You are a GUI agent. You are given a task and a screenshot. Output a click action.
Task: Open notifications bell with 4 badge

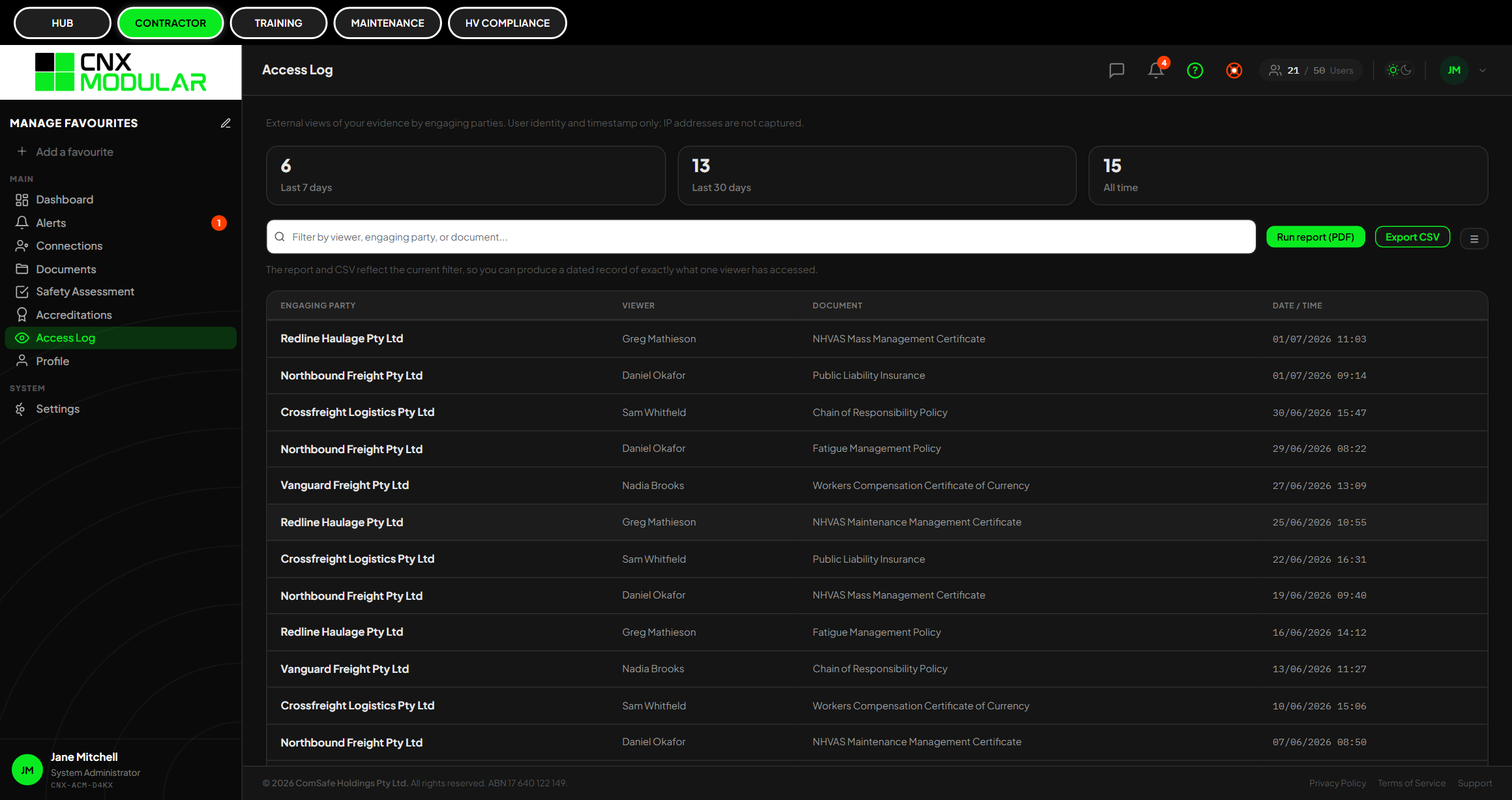click(1157, 70)
